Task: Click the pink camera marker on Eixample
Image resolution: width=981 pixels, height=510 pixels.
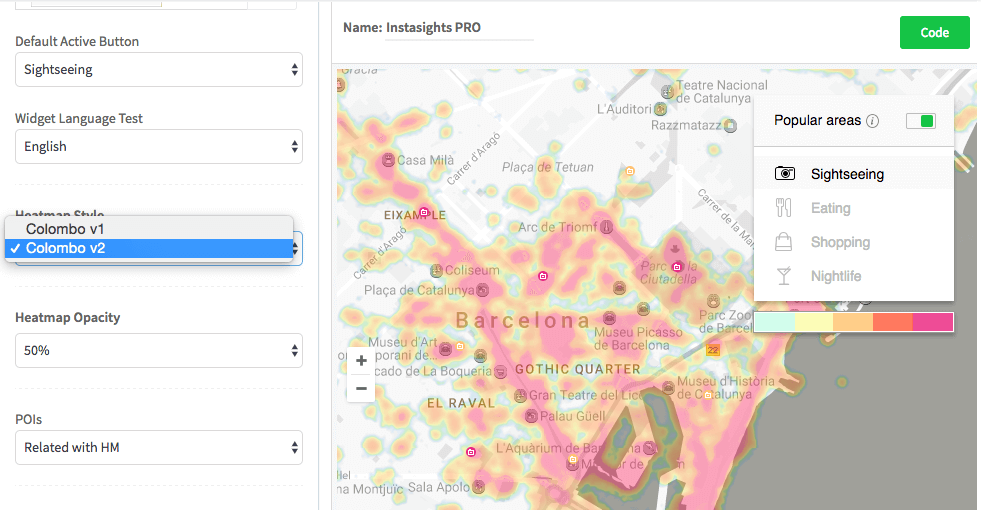Action: coord(424,212)
